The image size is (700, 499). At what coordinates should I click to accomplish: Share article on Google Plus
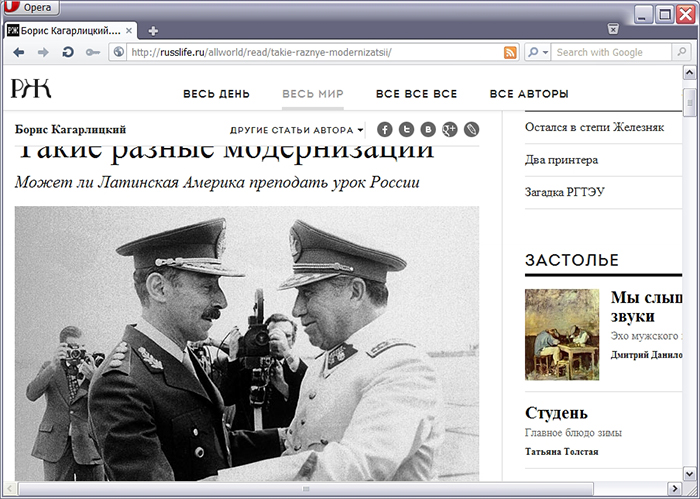pos(450,129)
